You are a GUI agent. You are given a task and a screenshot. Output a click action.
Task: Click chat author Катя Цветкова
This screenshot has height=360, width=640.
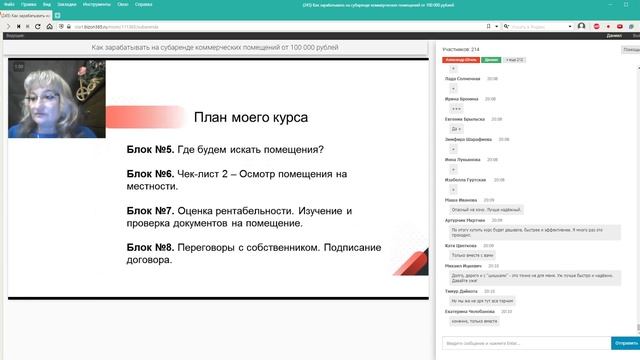461,246
